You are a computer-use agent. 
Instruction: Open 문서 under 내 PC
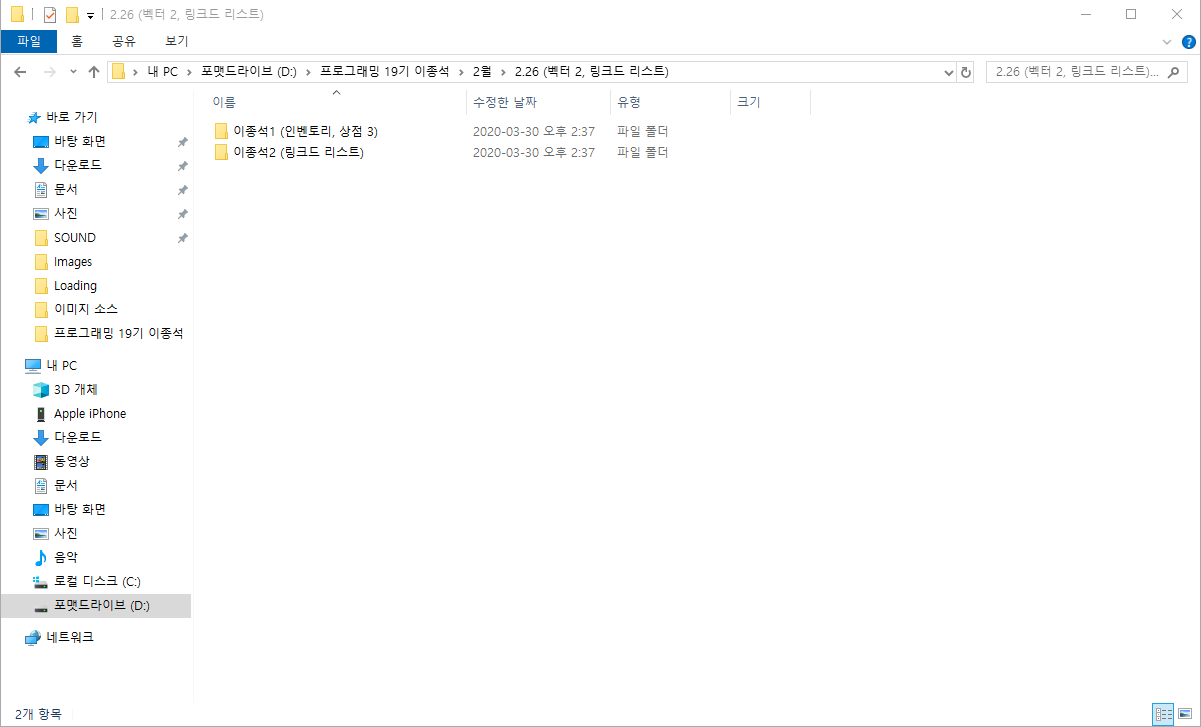pos(65,485)
